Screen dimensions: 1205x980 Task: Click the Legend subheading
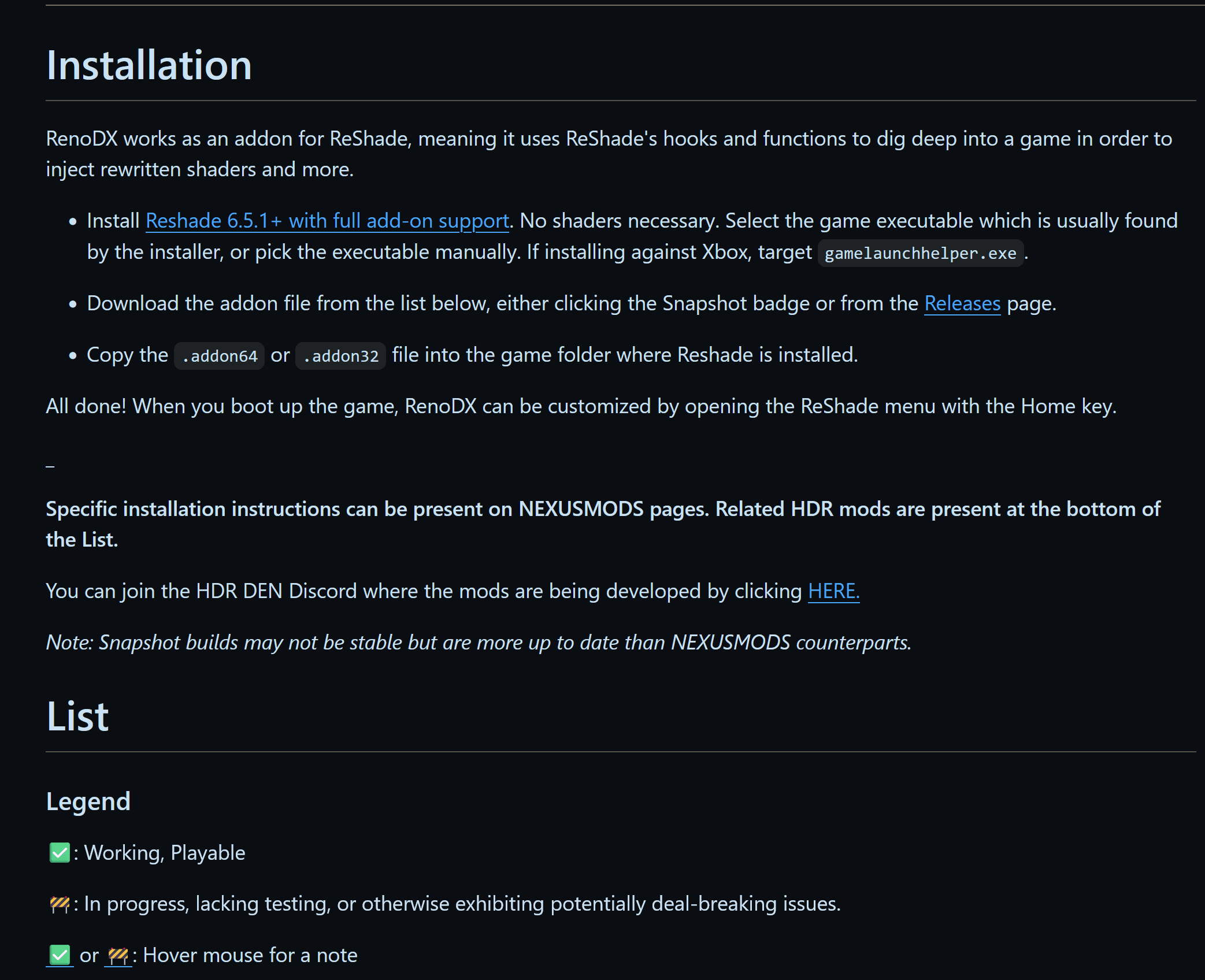click(x=88, y=801)
